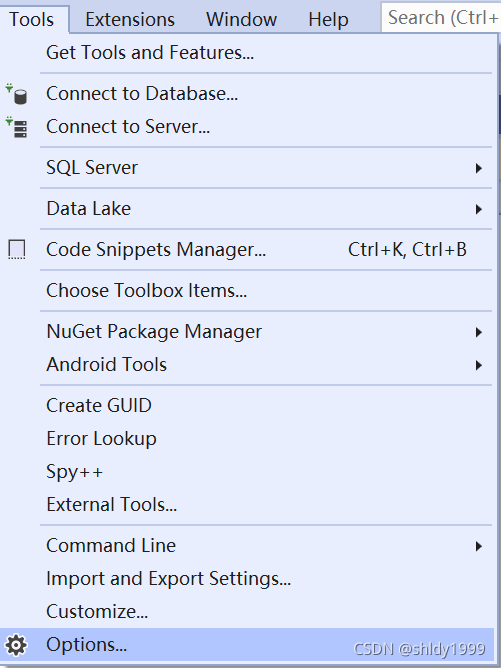The width and height of the screenshot is (501, 668).
Task: Open the Customize dialog
Action: pos(247,612)
